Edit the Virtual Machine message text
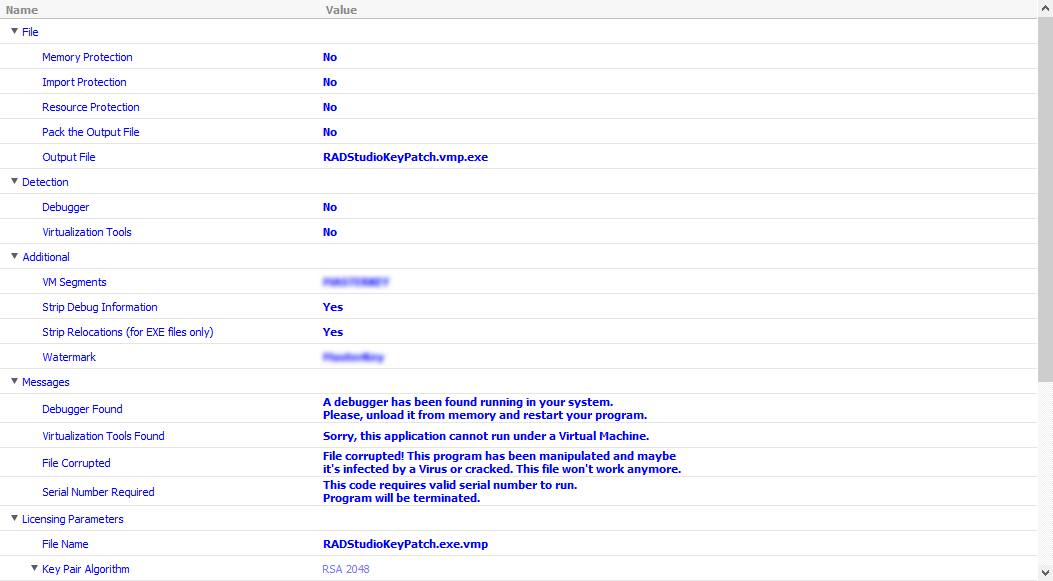The image size is (1053, 581). point(486,436)
